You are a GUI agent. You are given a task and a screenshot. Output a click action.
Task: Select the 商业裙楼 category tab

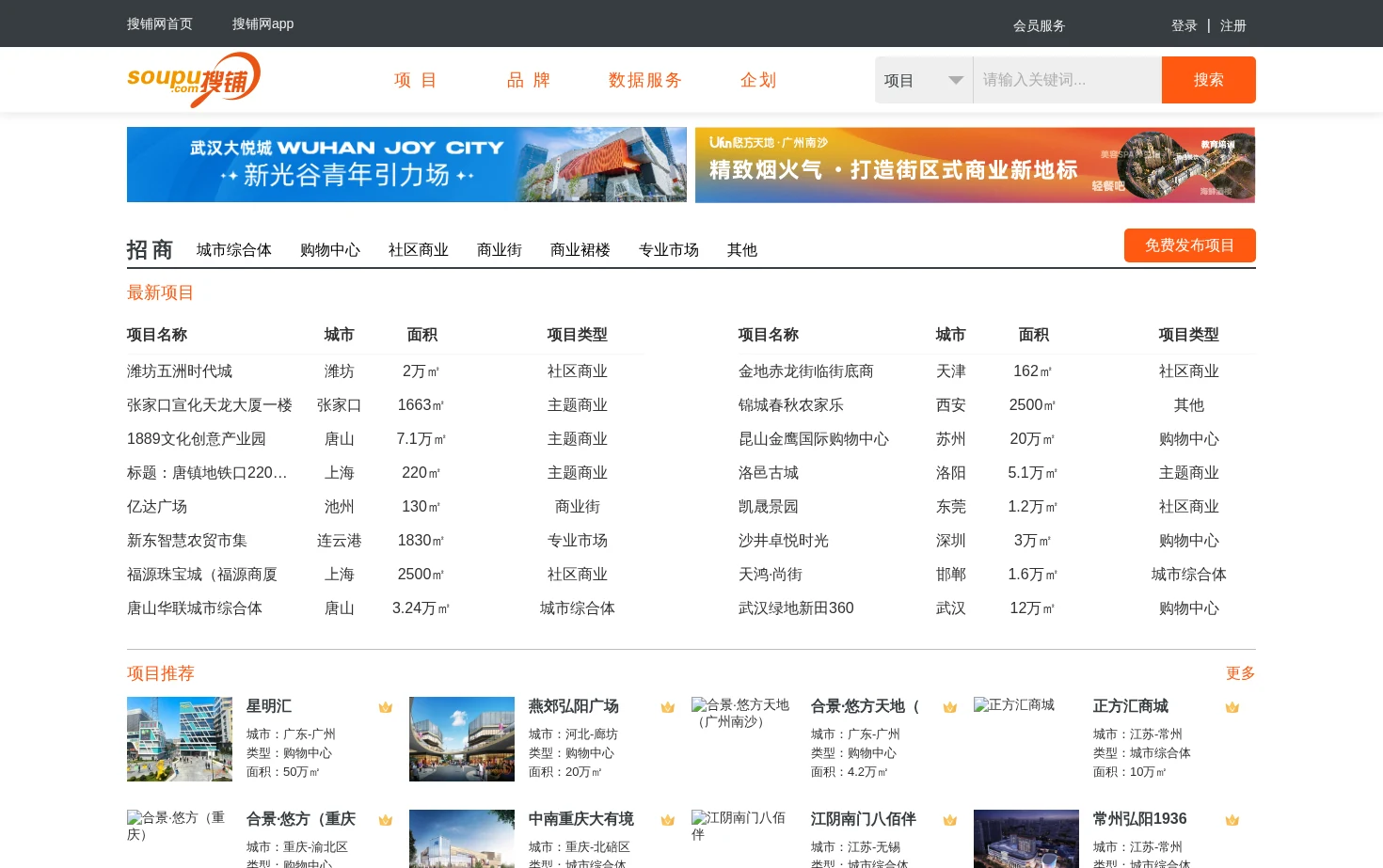click(580, 250)
